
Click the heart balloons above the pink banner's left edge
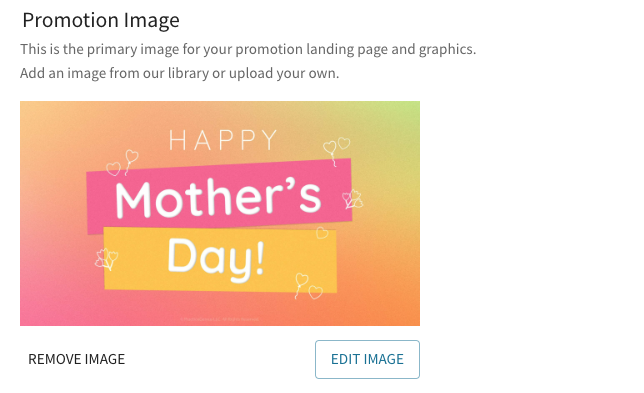pos(122,163)
